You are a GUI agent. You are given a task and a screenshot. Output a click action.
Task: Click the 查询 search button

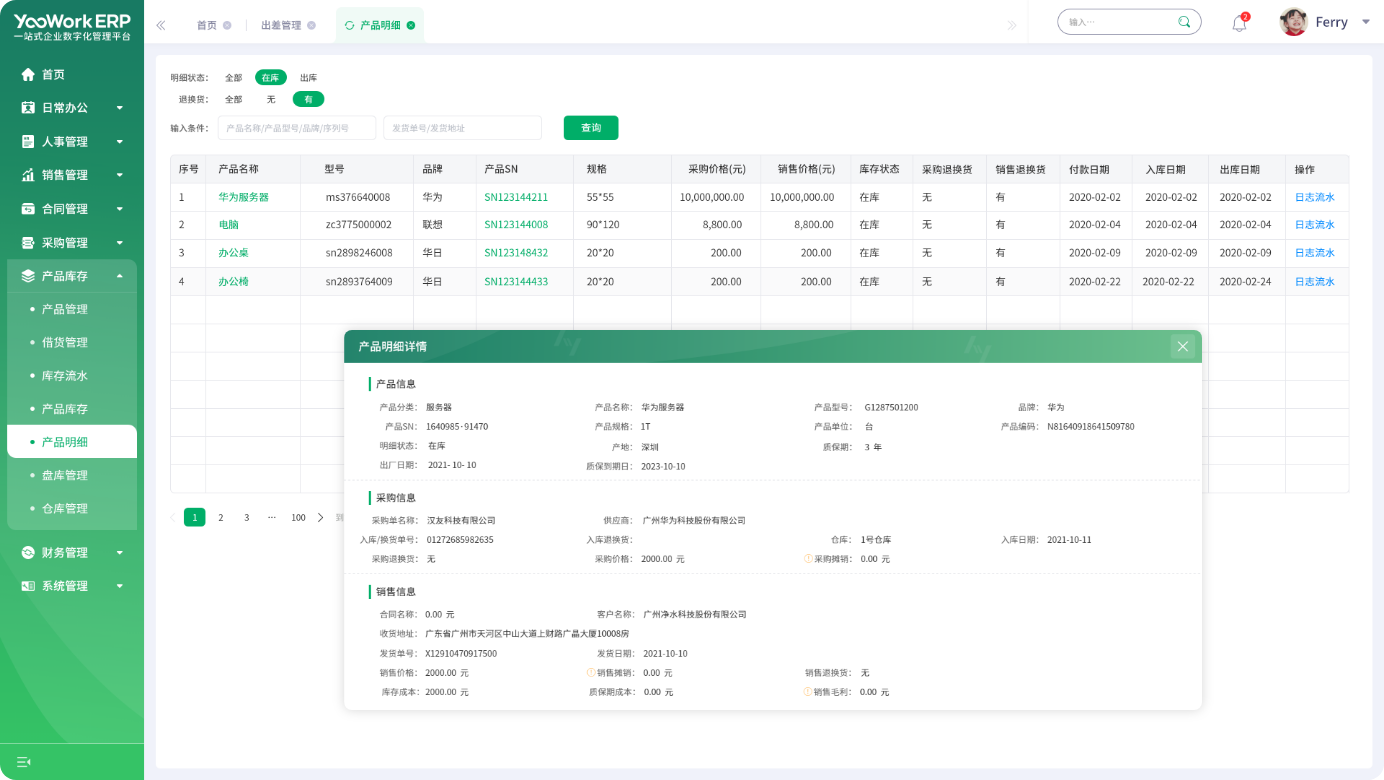tap(590, 128)
